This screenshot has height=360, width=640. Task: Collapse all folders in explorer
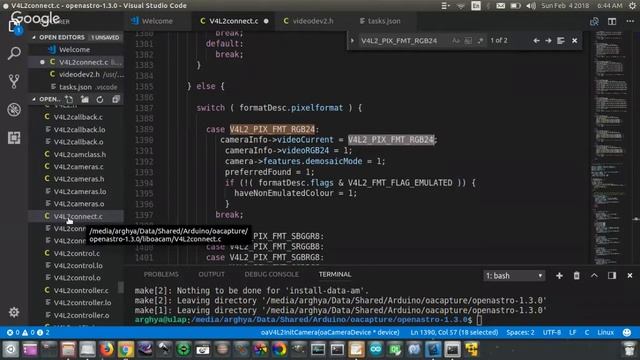[116, 99]
